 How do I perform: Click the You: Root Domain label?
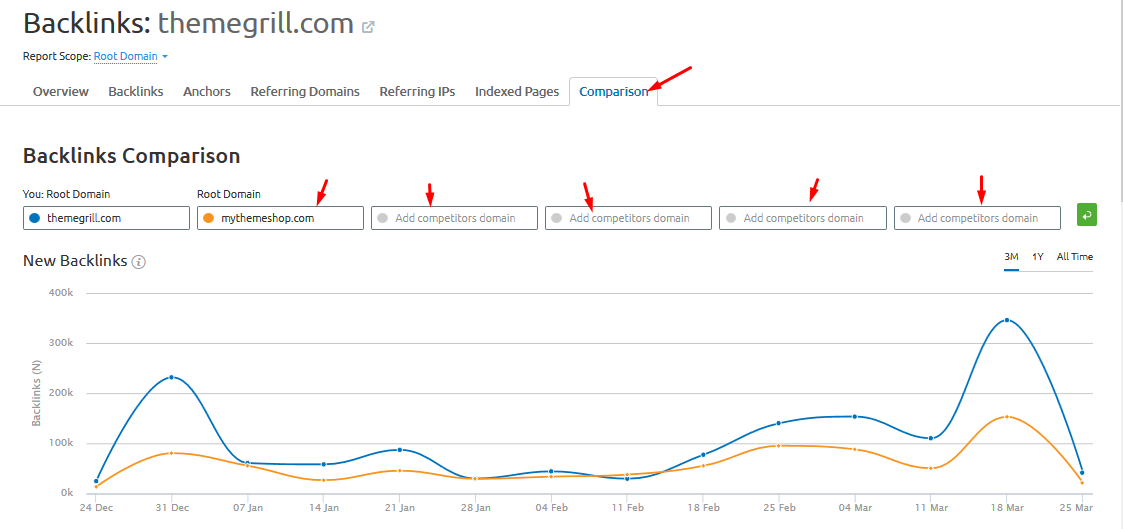(67, 194)
